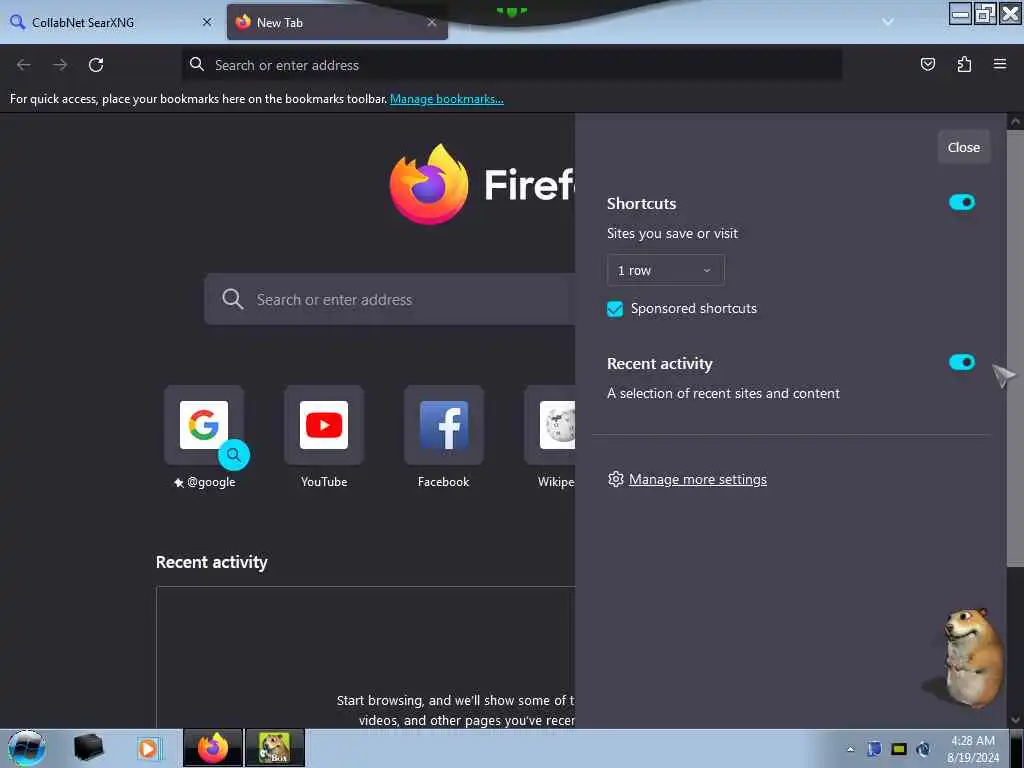
Task: Close the New Tab tab
Action: click(x=432, y=22)
